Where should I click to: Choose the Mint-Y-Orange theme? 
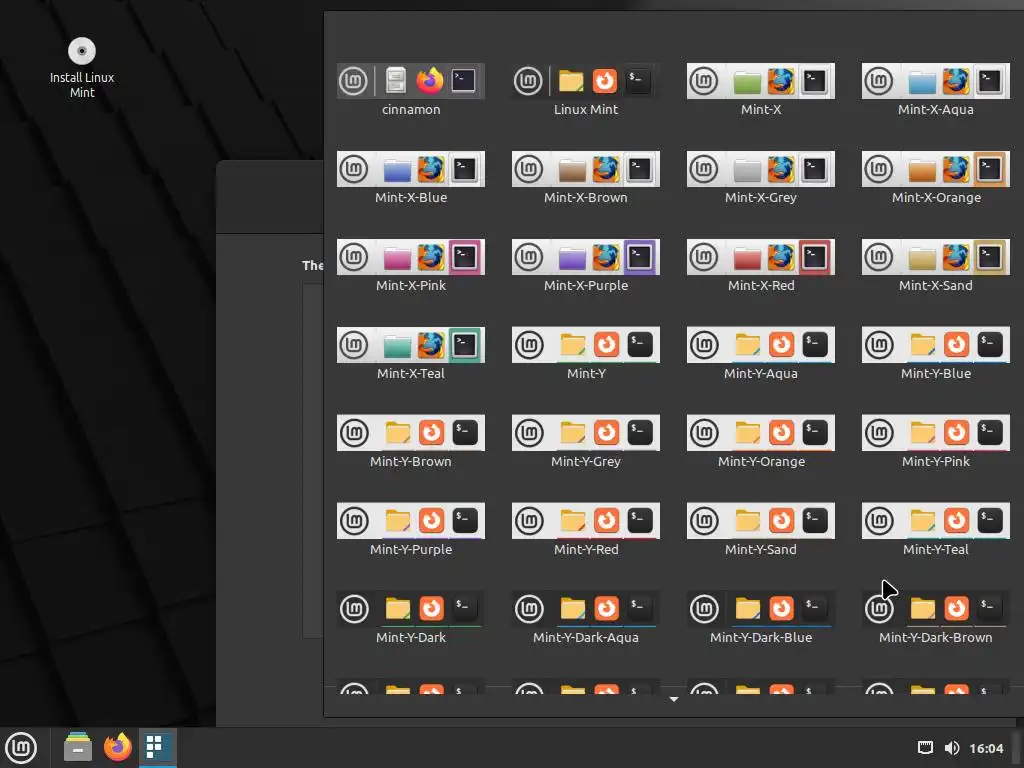point(761,441)
